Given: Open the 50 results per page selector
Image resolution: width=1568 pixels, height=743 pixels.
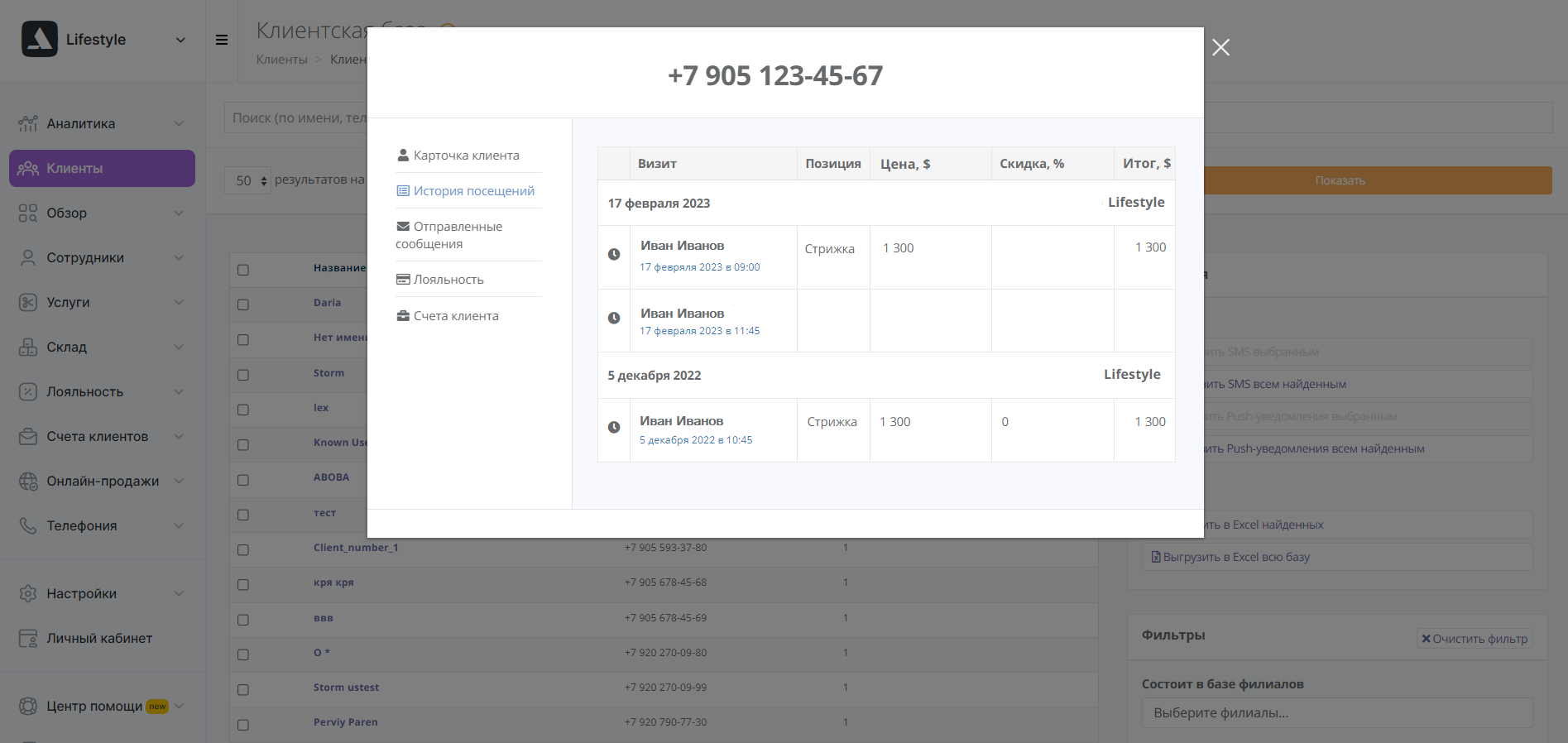Looking at the screenshot, I should (x=247, y=180).
